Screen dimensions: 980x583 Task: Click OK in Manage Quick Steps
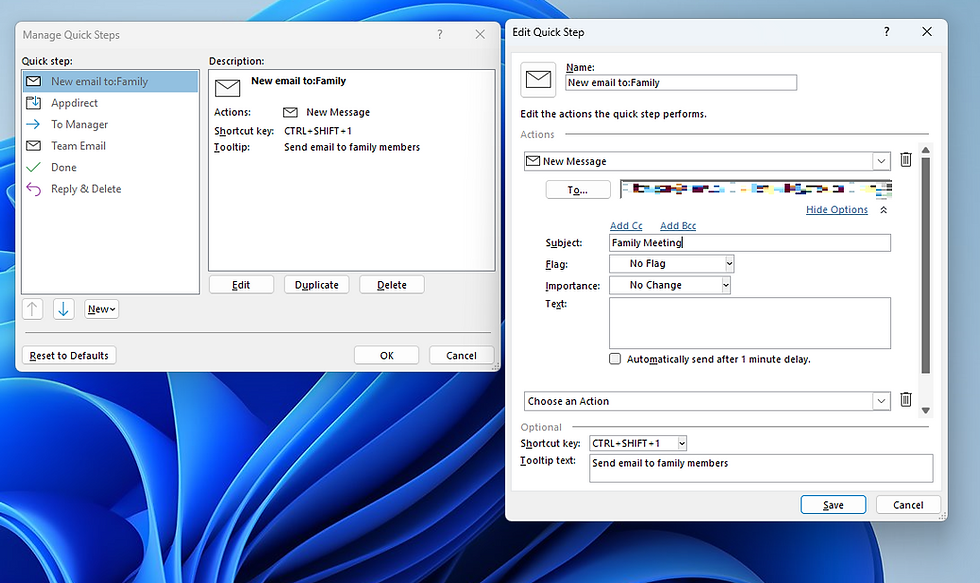pyautogui.click(x=387, y=356)
